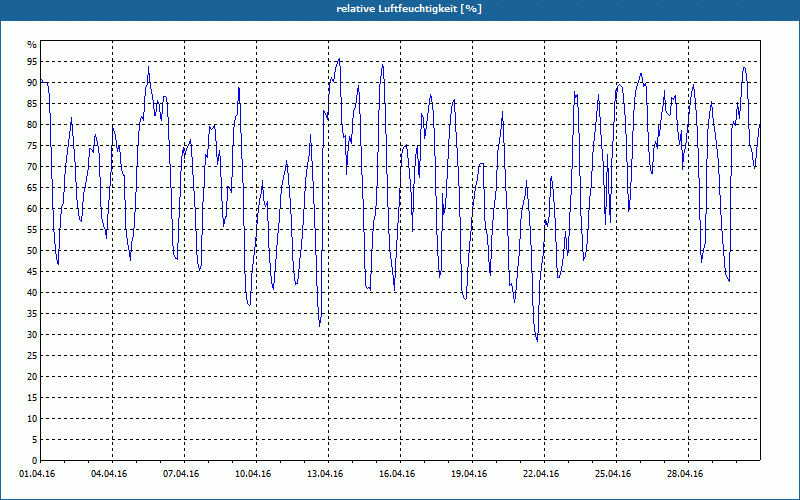Click the 70 y-axis label

(32, 167)
